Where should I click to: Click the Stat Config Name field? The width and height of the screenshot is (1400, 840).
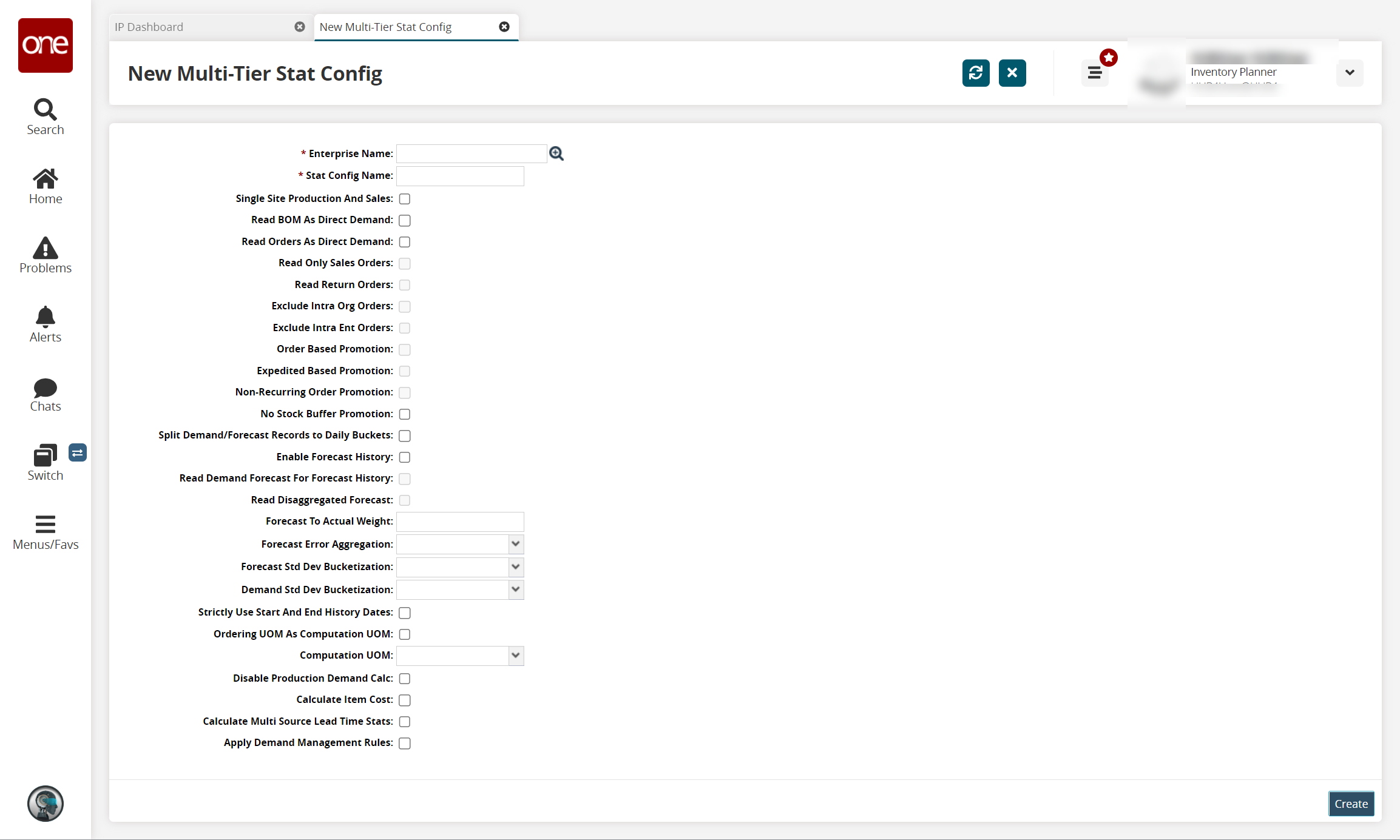click(460, 176)
